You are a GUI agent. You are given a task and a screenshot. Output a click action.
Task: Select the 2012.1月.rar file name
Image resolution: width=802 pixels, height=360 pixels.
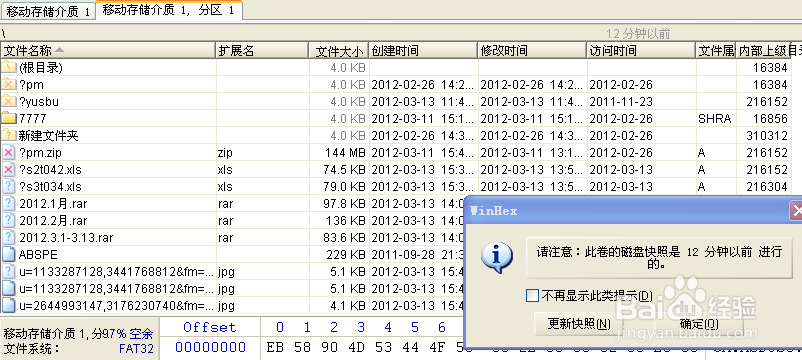click(53, 204)
